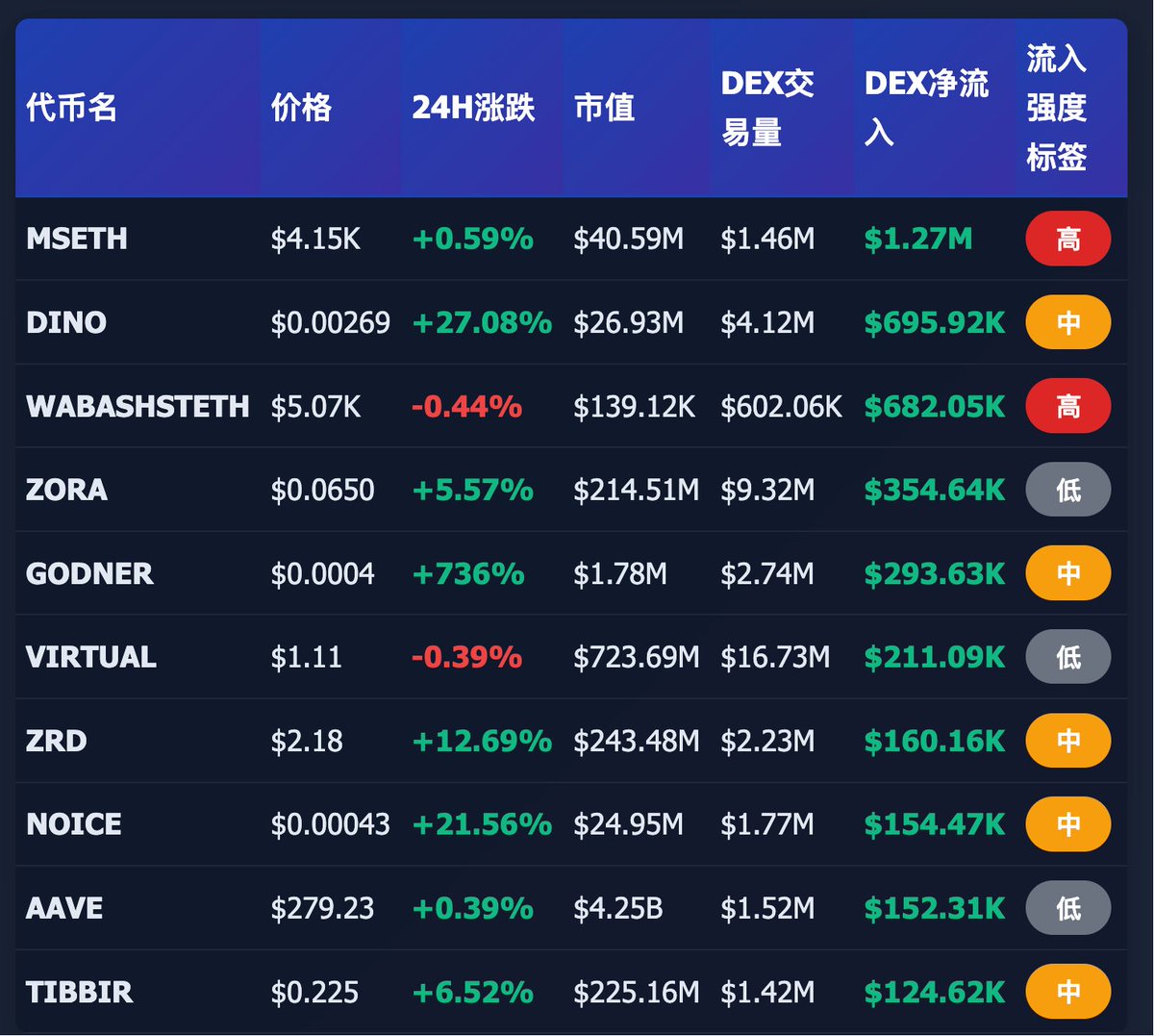Click ZRD's $2.23M DEX volume

[x=767, y=741]
